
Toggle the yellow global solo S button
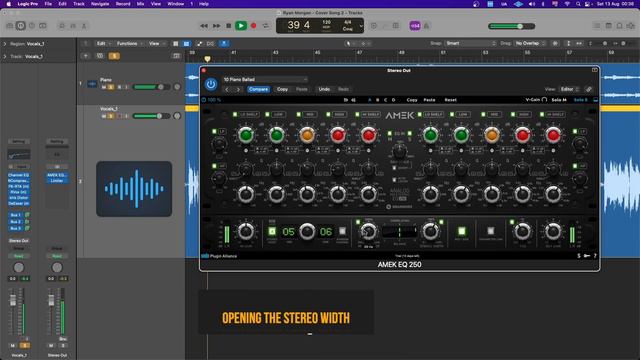tap(114, 56)
